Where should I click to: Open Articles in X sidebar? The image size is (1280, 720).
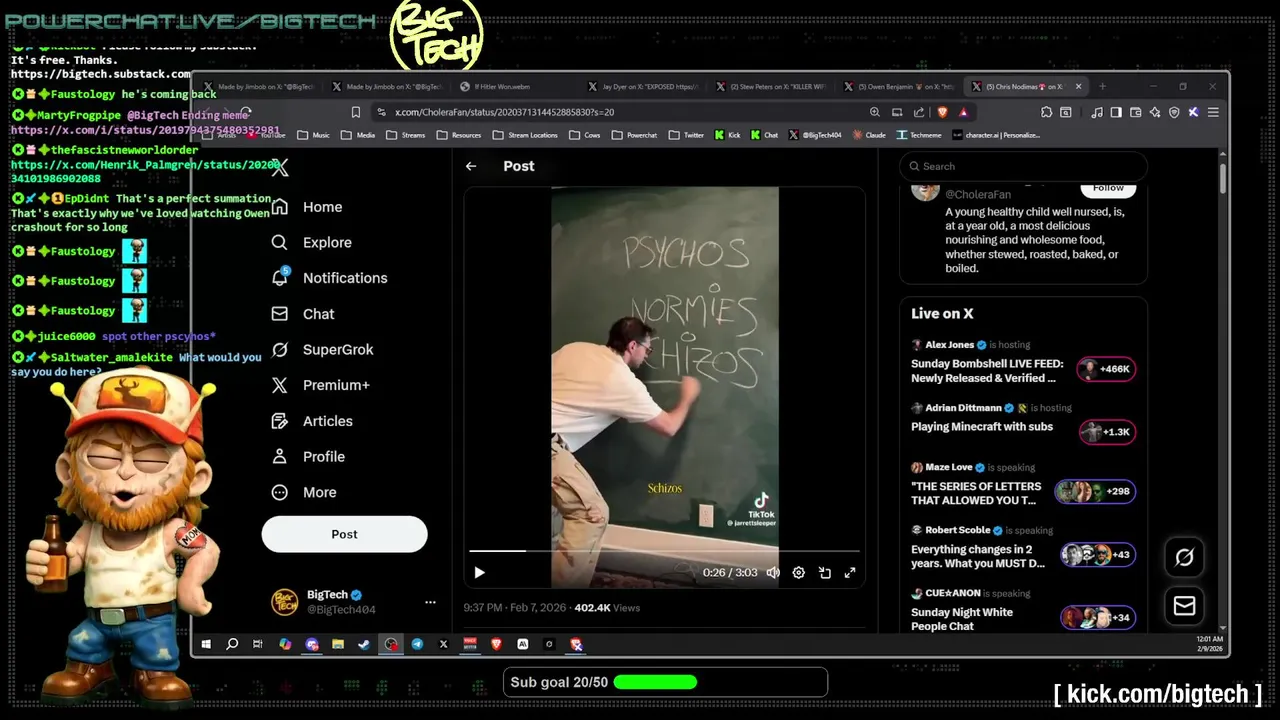coord(312,421)
